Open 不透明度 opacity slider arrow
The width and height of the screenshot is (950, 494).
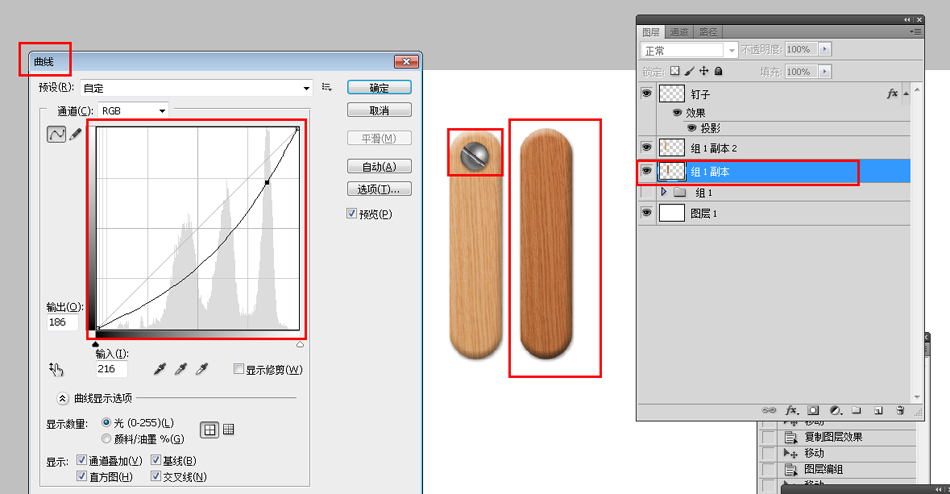[x=825, y=49]
